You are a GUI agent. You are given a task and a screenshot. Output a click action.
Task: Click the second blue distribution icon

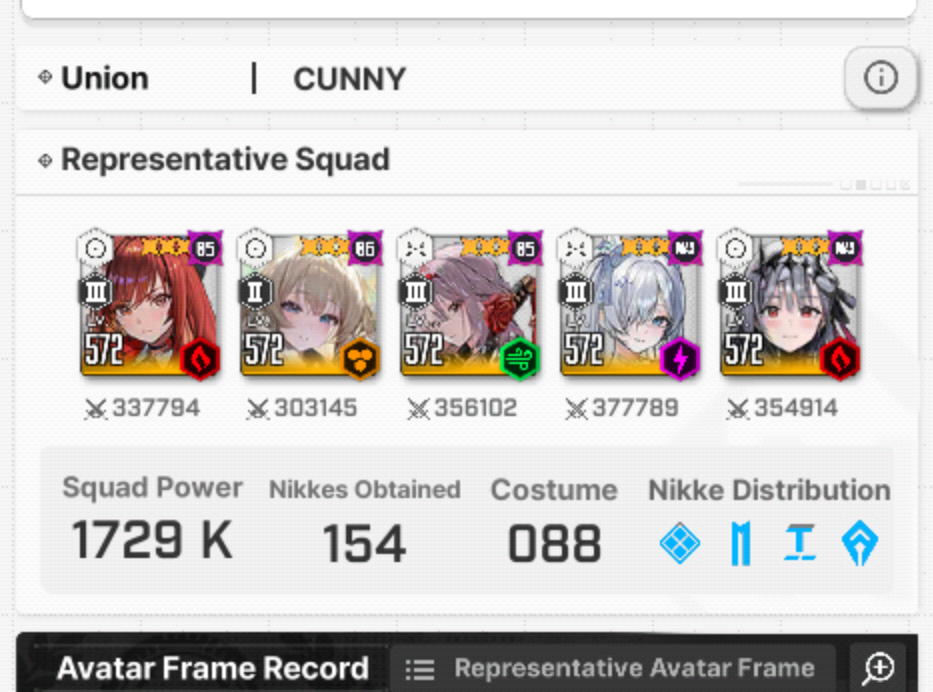click(x=741, y=543)
